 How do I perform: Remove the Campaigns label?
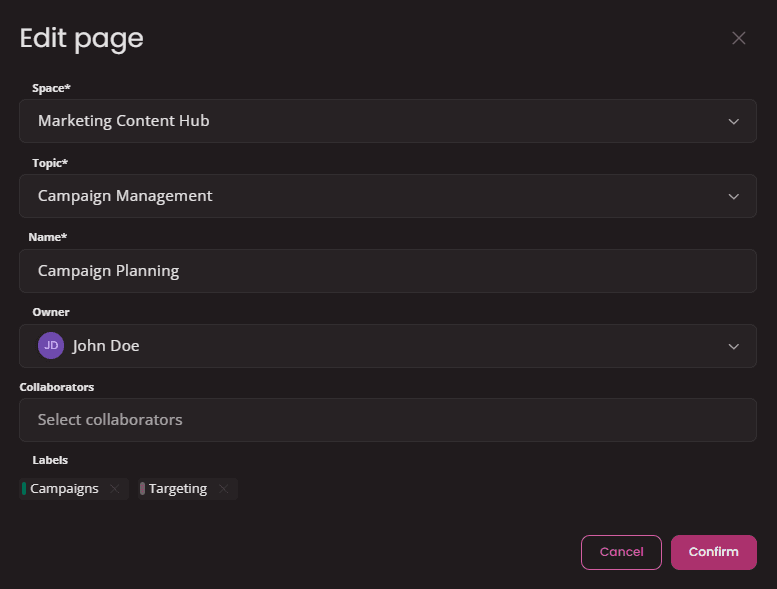coord(114,489)
